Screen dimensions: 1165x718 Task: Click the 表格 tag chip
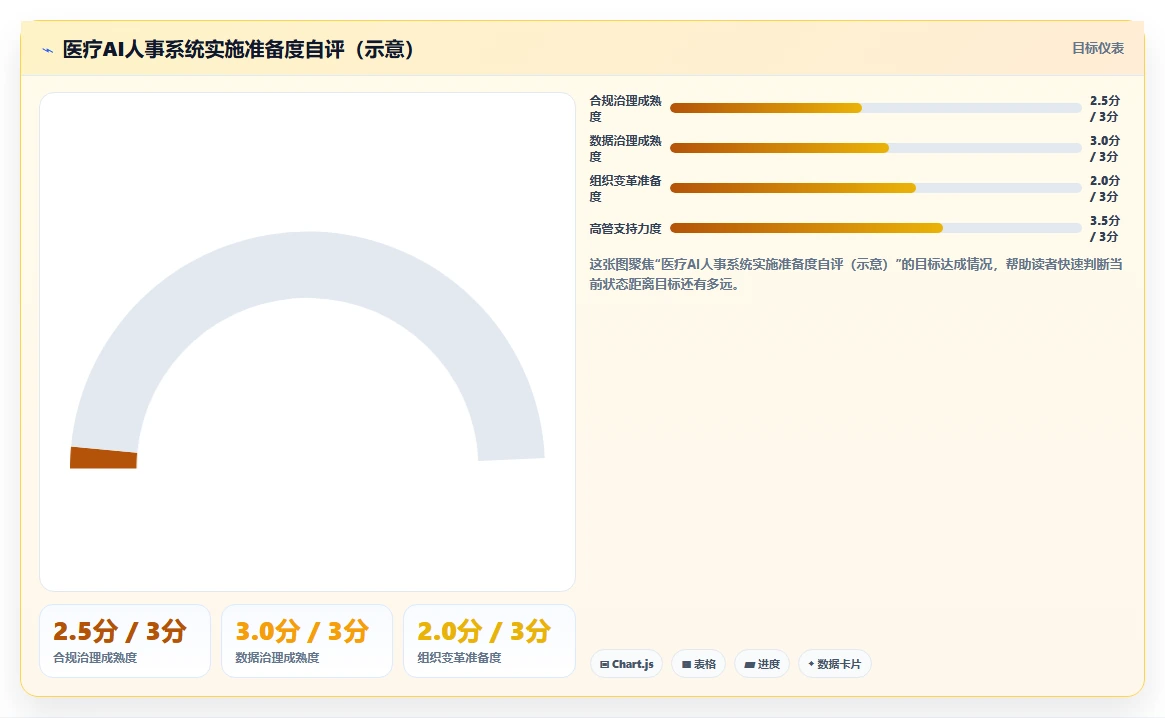698,664
